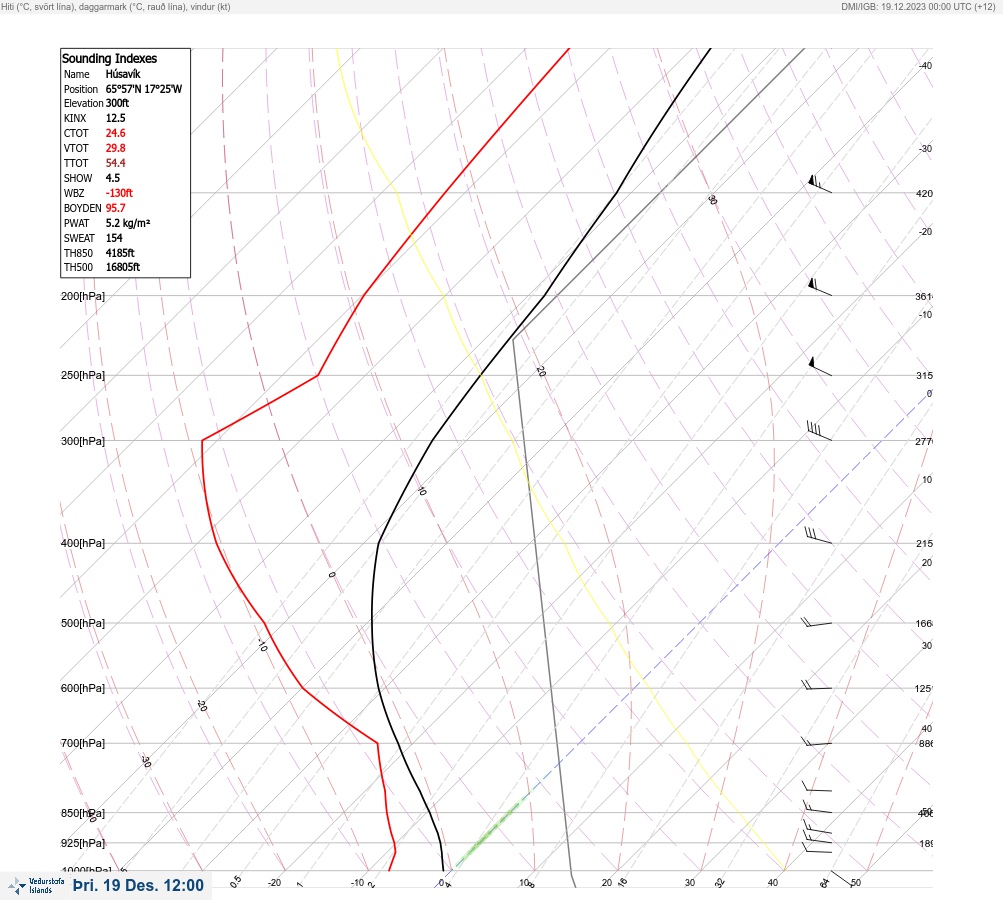The width and height of the screenshot is (1003, 900).
Task: Click the 40 label on the bottom temperature axis
Action: (x=773, y=883)
